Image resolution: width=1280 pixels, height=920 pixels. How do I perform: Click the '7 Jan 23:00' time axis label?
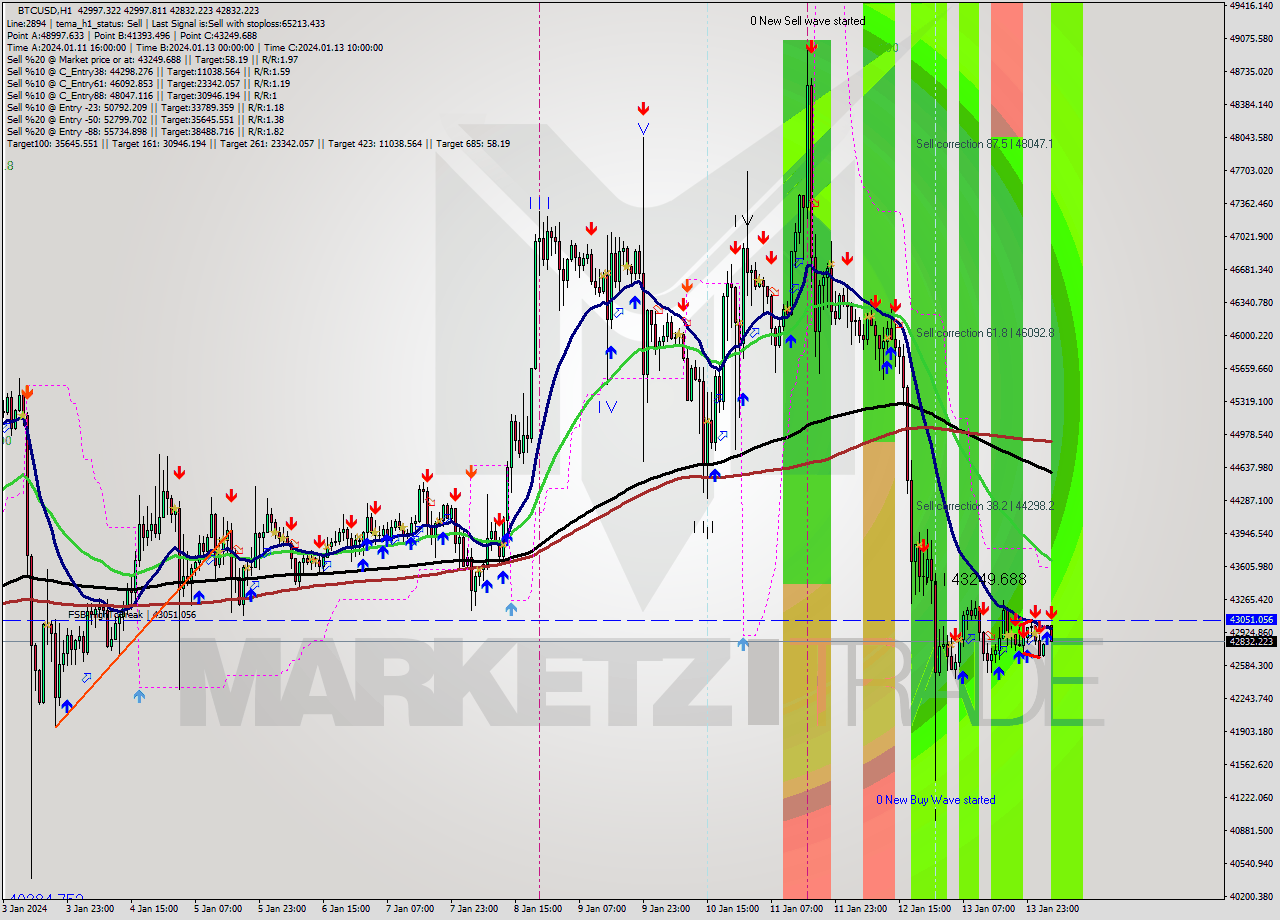pyautogui.click(x=473, y=909)
